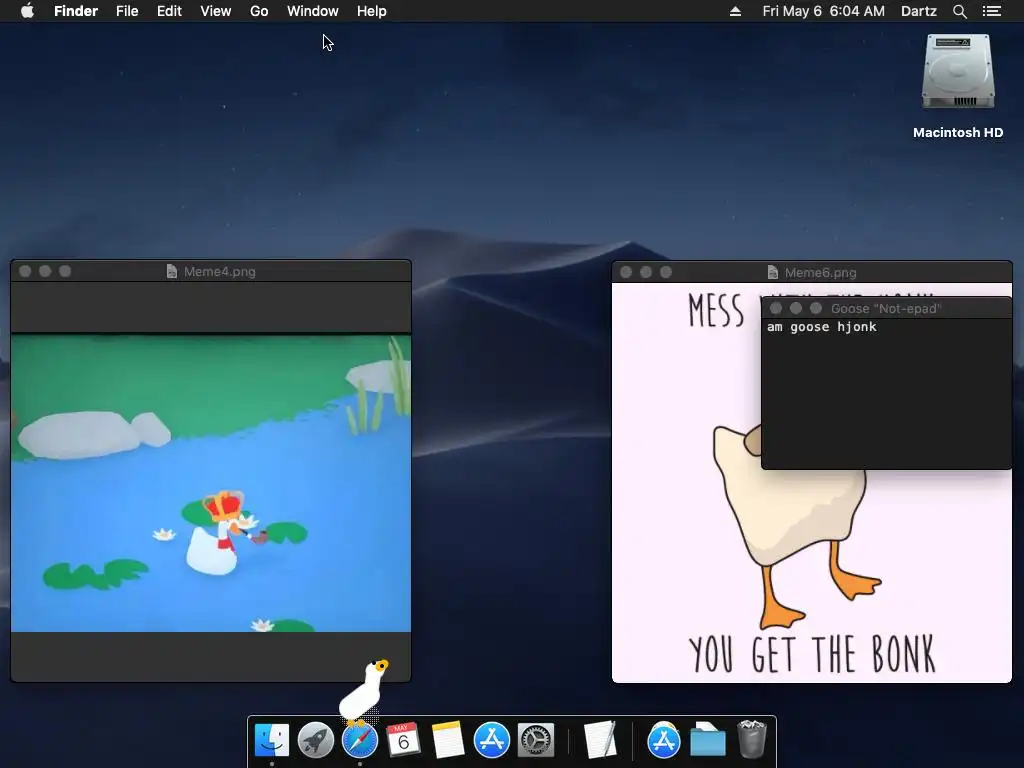This screenshot has height=768, width=1024.
Task: Select the Macintosh HD label
Action: (958, 133)
